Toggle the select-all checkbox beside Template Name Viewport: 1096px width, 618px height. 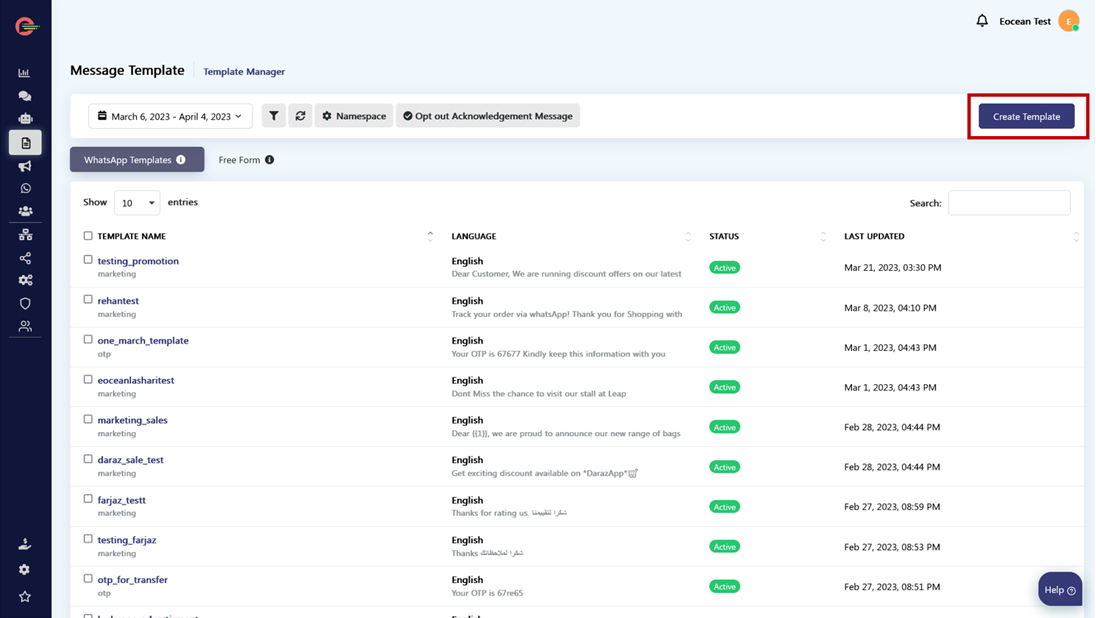[x=88, y=236]
